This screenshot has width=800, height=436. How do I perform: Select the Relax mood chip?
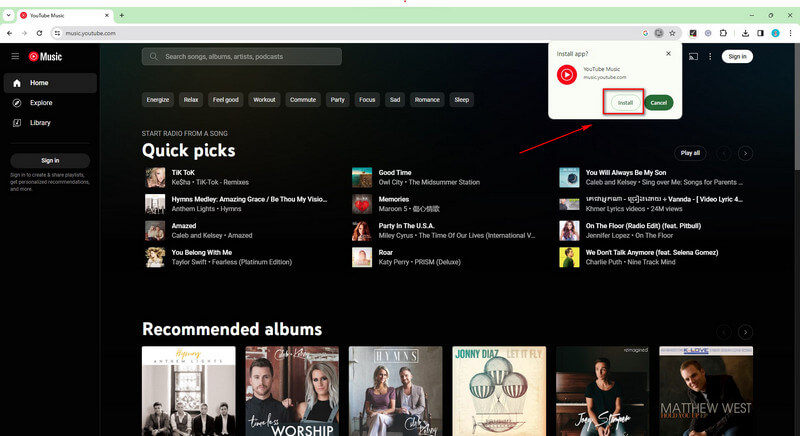click(x=191, y=100)
